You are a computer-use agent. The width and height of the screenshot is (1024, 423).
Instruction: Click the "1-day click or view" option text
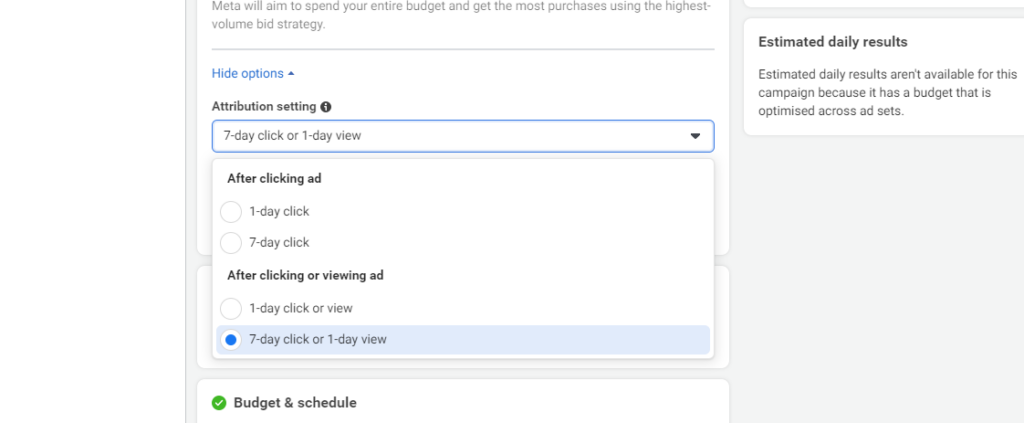tap(301, 308)
